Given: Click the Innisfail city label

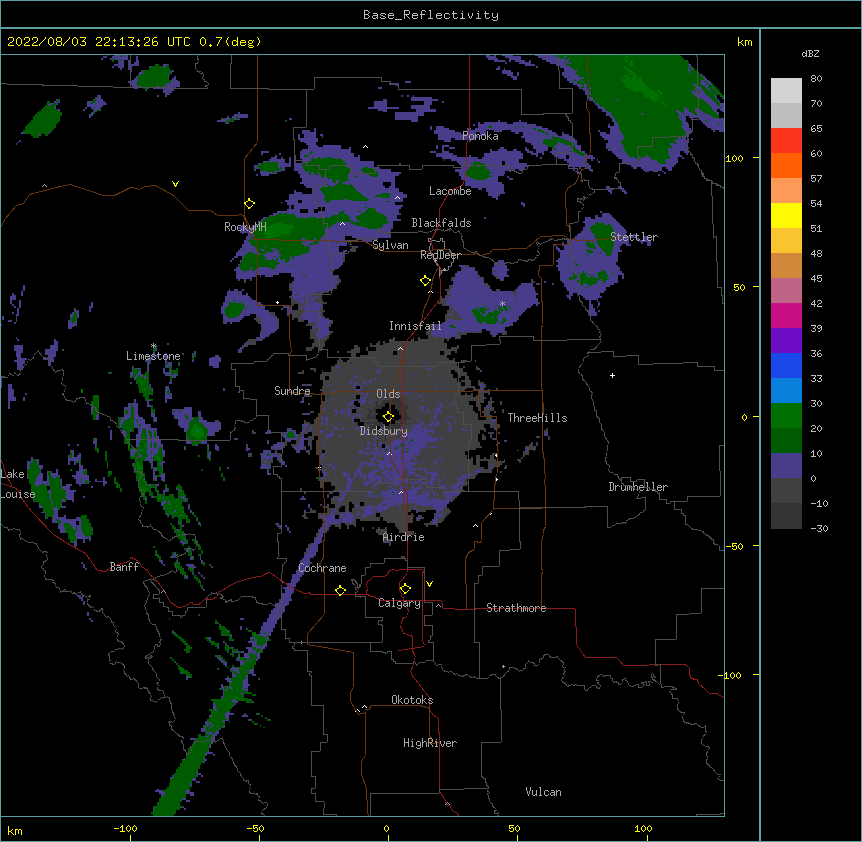Looking at the screenshot, I should (x=415, y=326).
